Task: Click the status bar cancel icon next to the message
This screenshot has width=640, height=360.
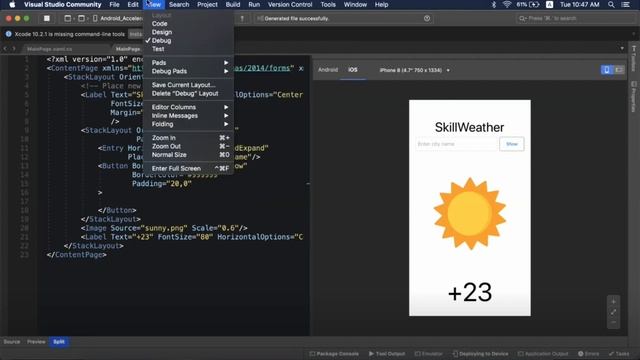Action: click(427, 18)
